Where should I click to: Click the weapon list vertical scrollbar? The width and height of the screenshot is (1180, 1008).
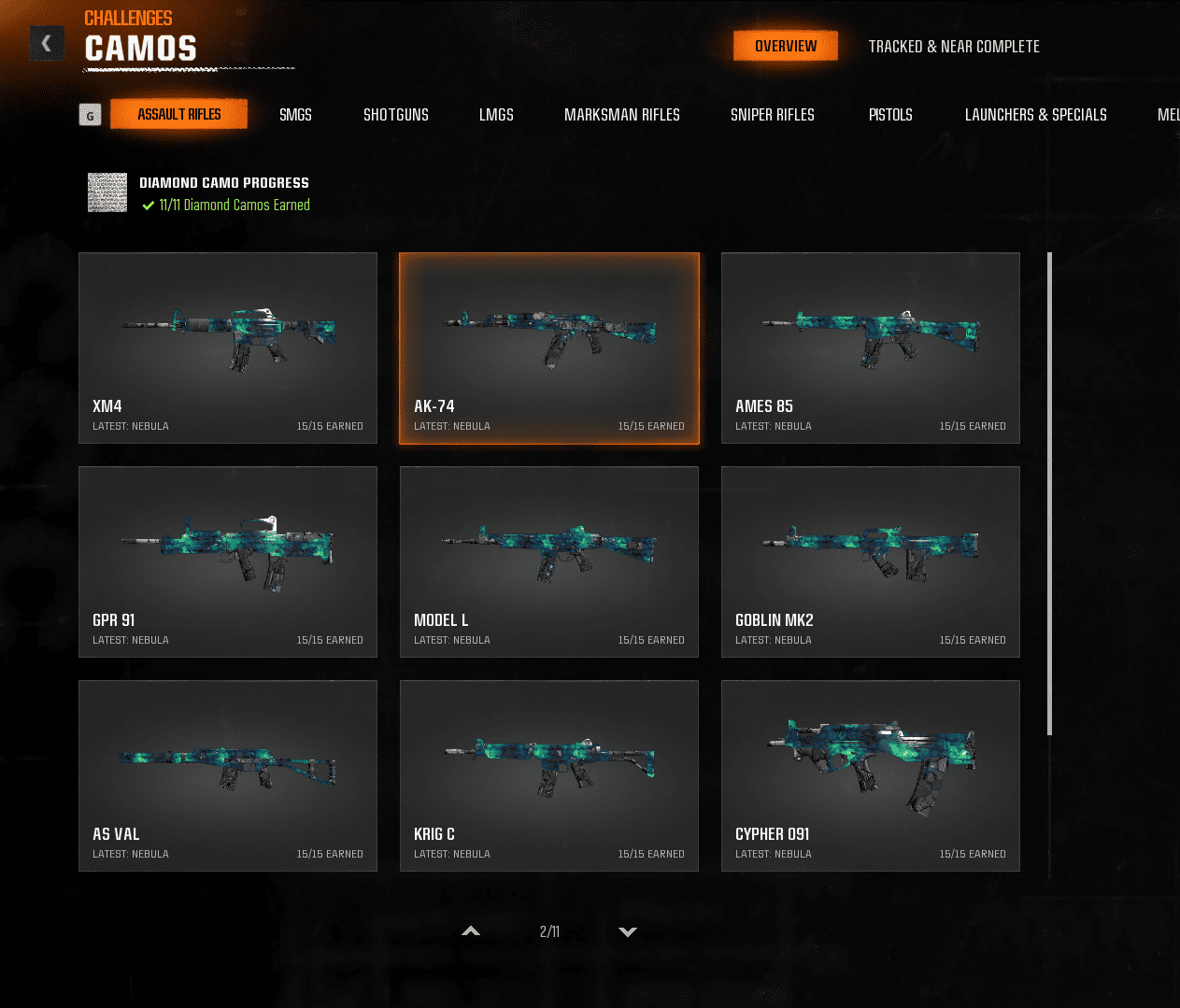click(x=1049, y=493)
